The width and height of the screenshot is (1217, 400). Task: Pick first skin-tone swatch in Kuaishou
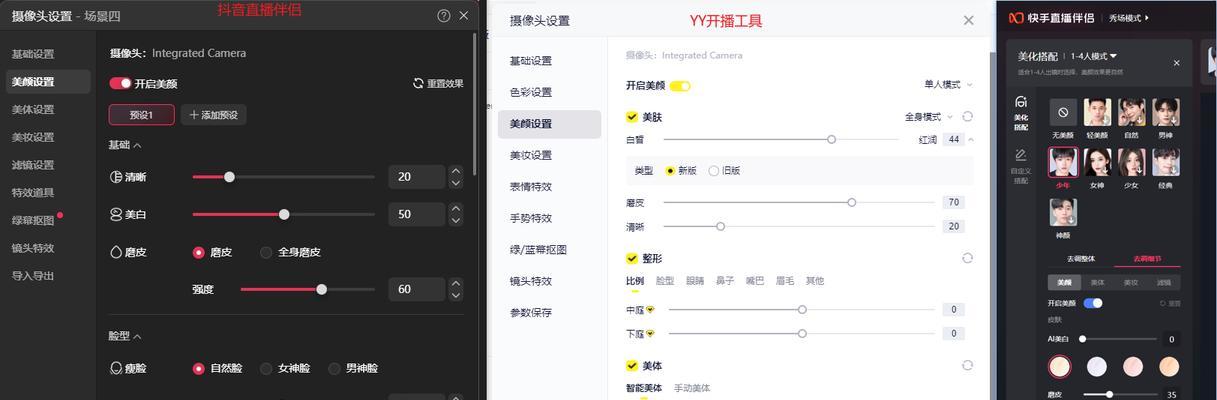(1060, 367)
